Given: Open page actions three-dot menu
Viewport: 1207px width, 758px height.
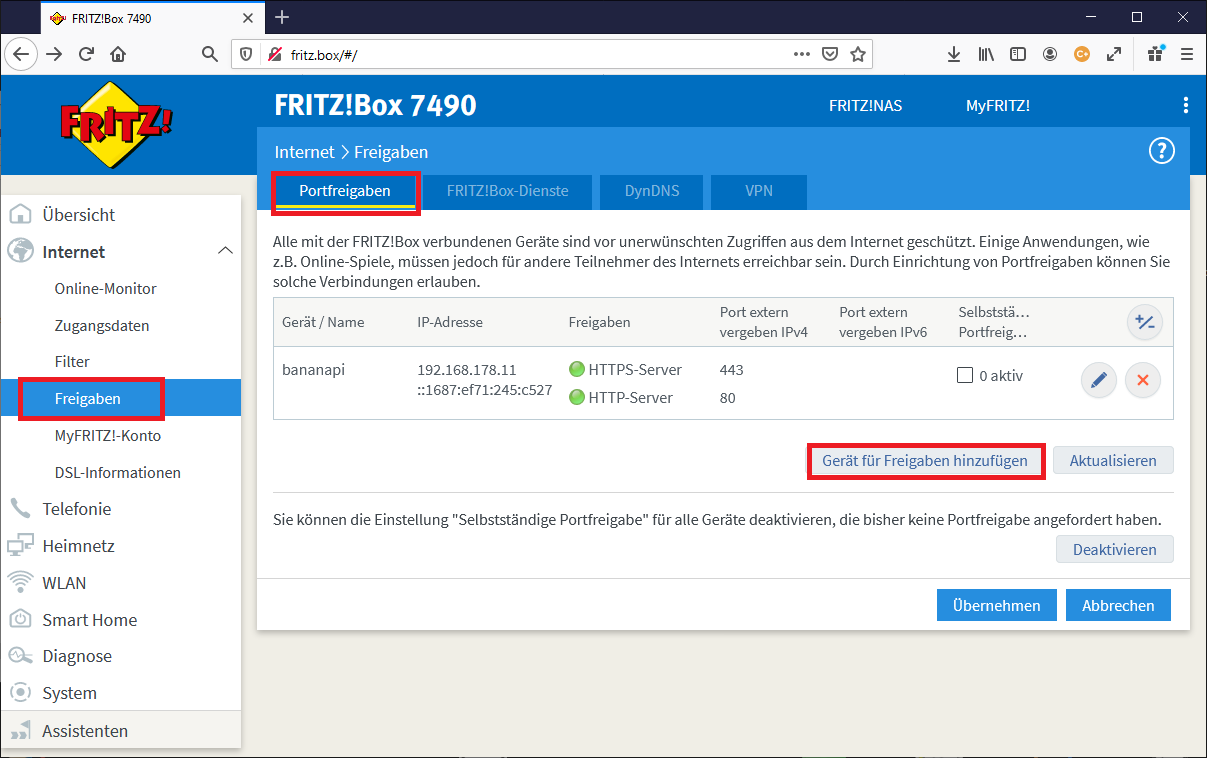Looking at the screenshot, I should tap(802, 54).
